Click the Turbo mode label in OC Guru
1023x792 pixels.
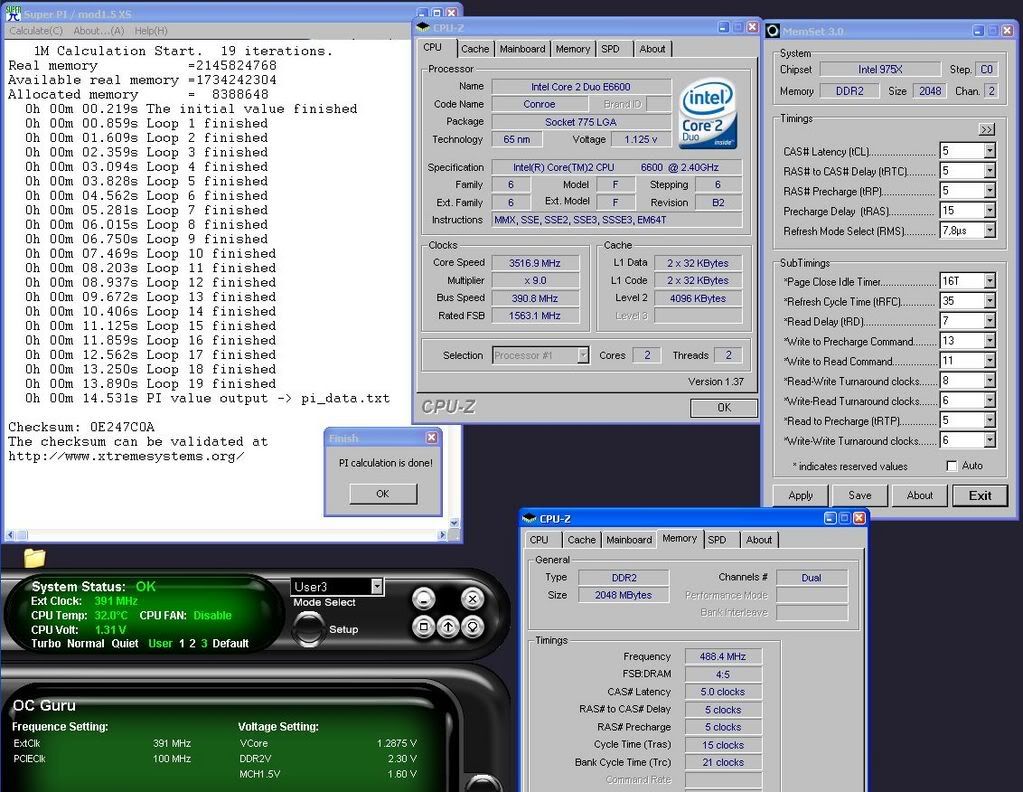click(x=46, y=644)
